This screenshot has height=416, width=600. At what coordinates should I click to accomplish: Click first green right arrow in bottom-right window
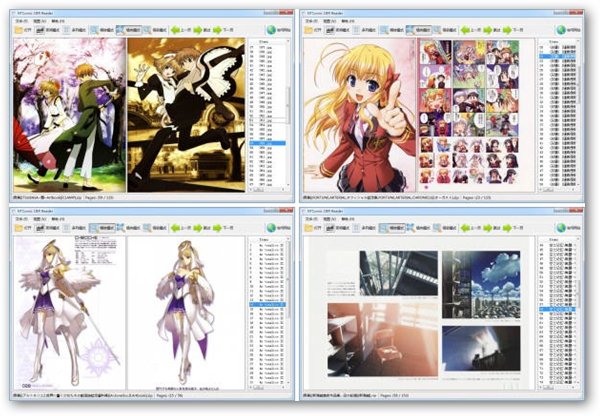488,228
